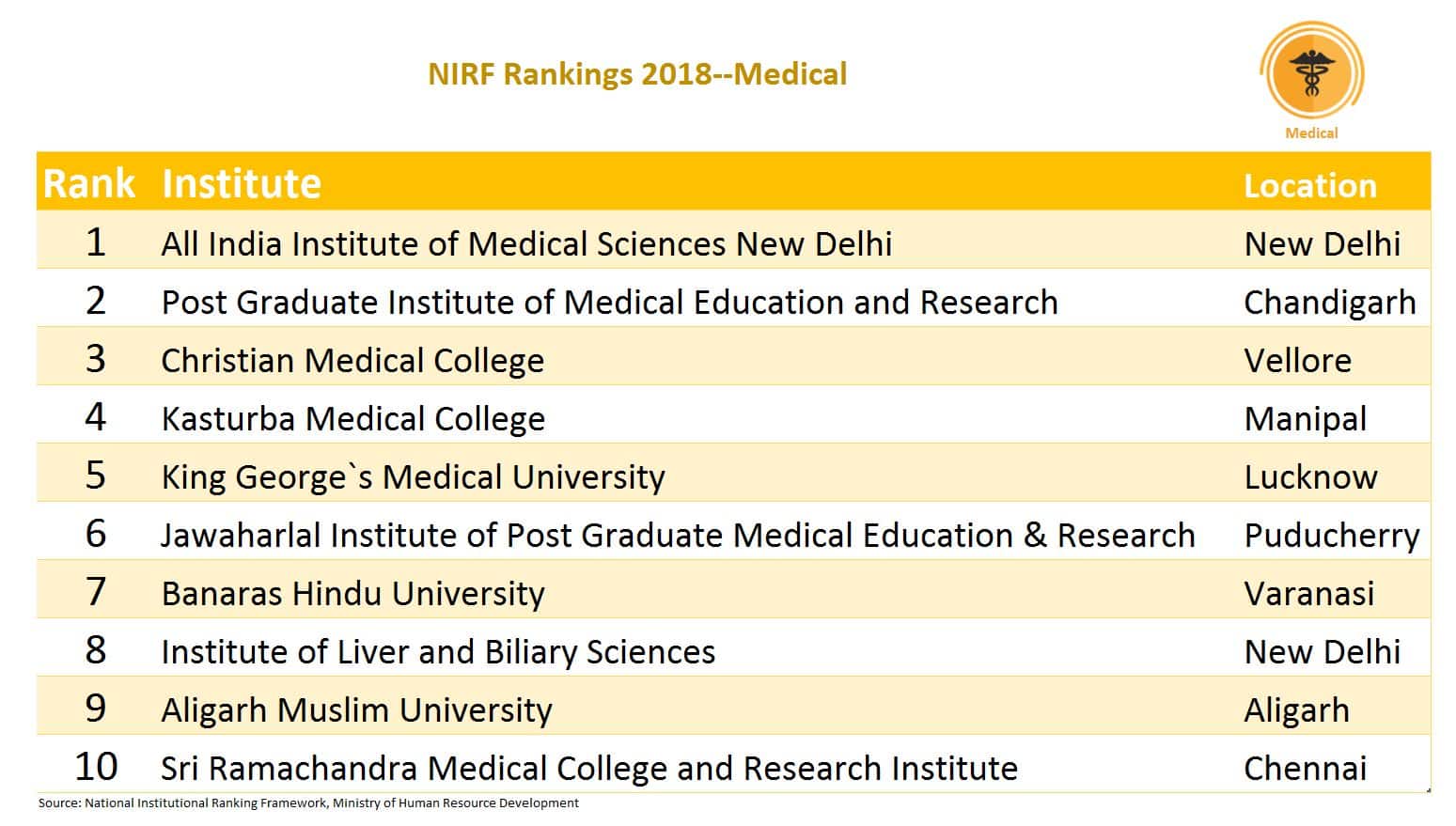
Task: Click the Puducherry location cell
Action: pyautogui.click(x=1331, y=536)
